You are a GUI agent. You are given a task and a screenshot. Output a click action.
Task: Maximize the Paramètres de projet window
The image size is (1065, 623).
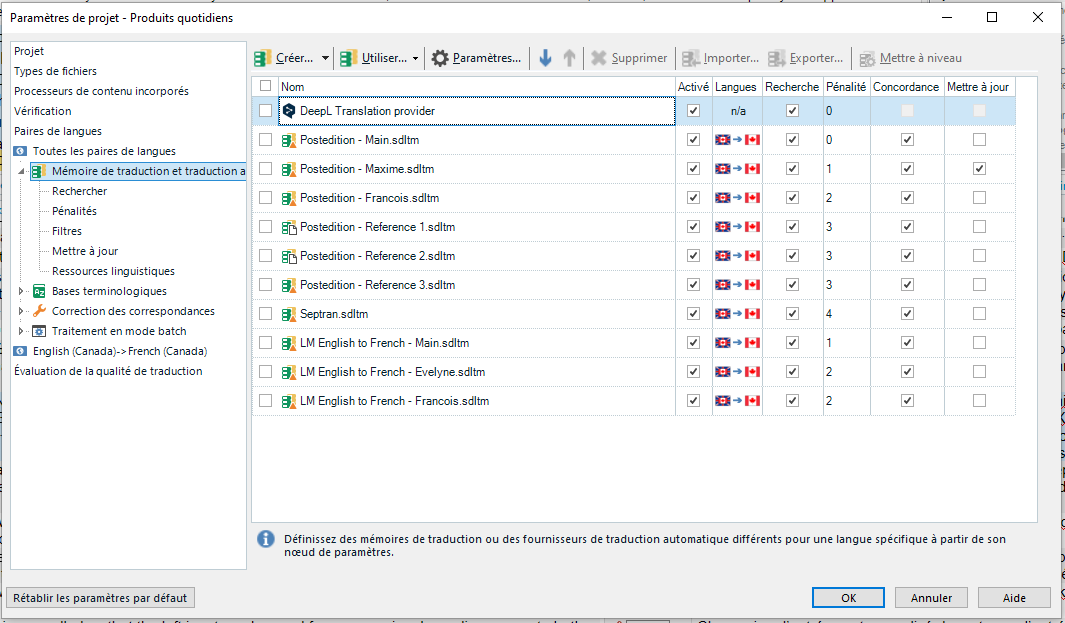click(x=992, y=18)
